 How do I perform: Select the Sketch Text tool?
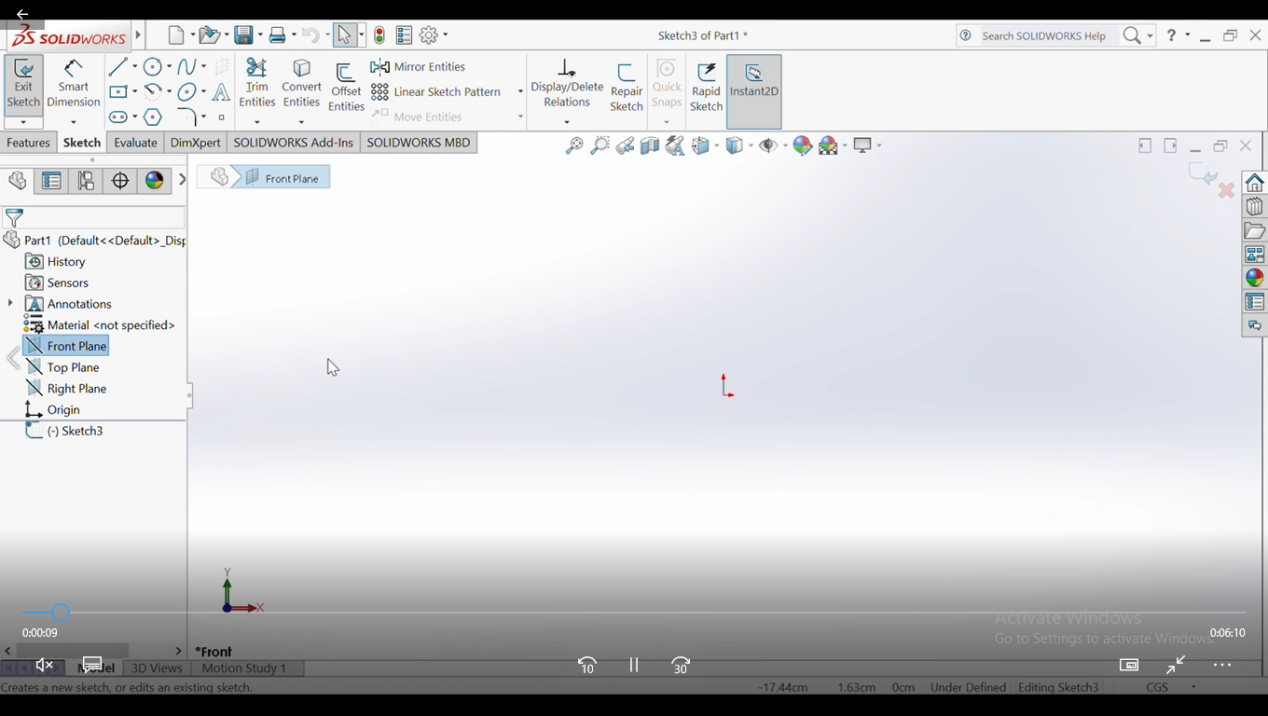tap(221, 92)
